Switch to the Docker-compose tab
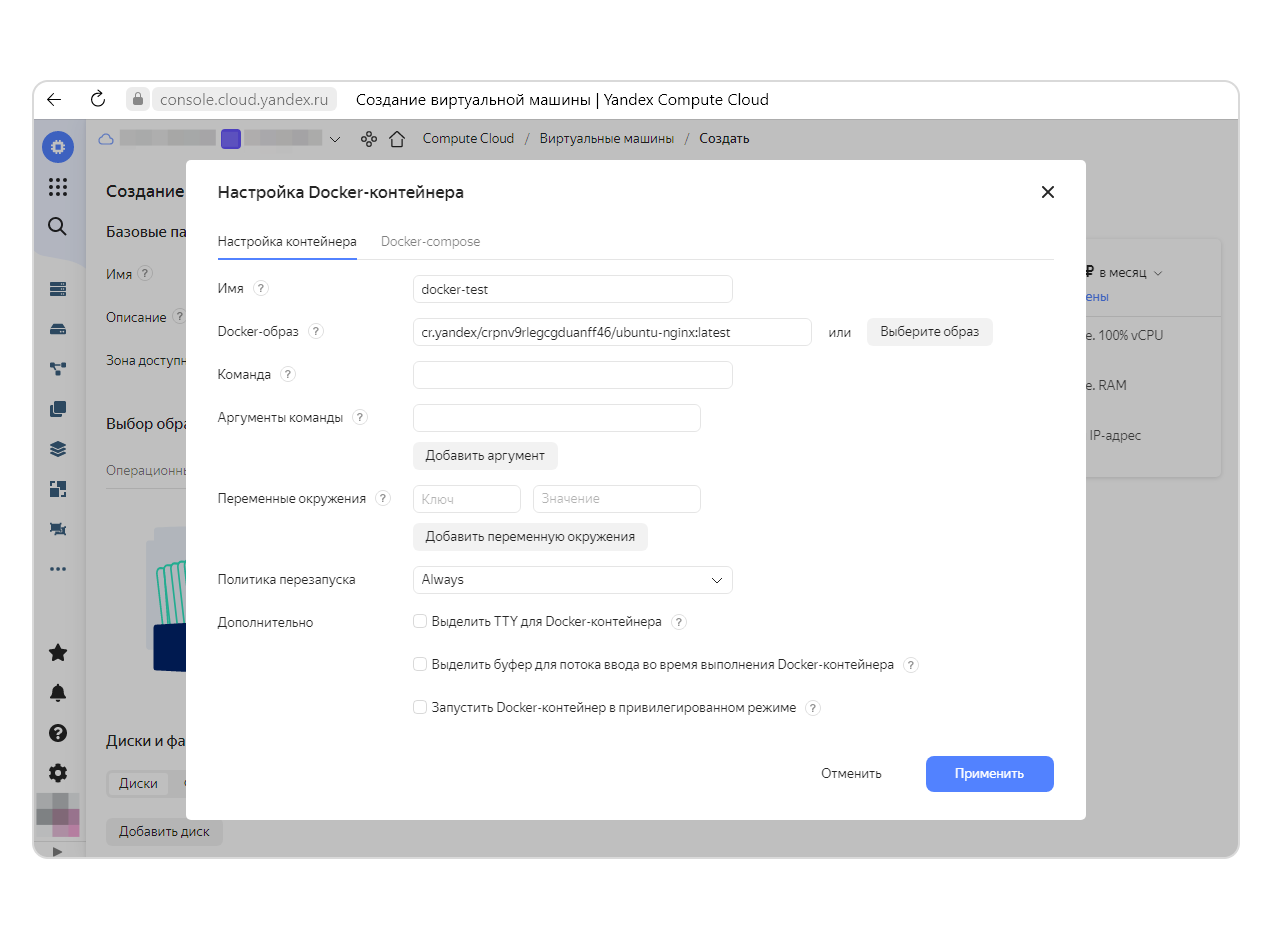 click(430, 241)
